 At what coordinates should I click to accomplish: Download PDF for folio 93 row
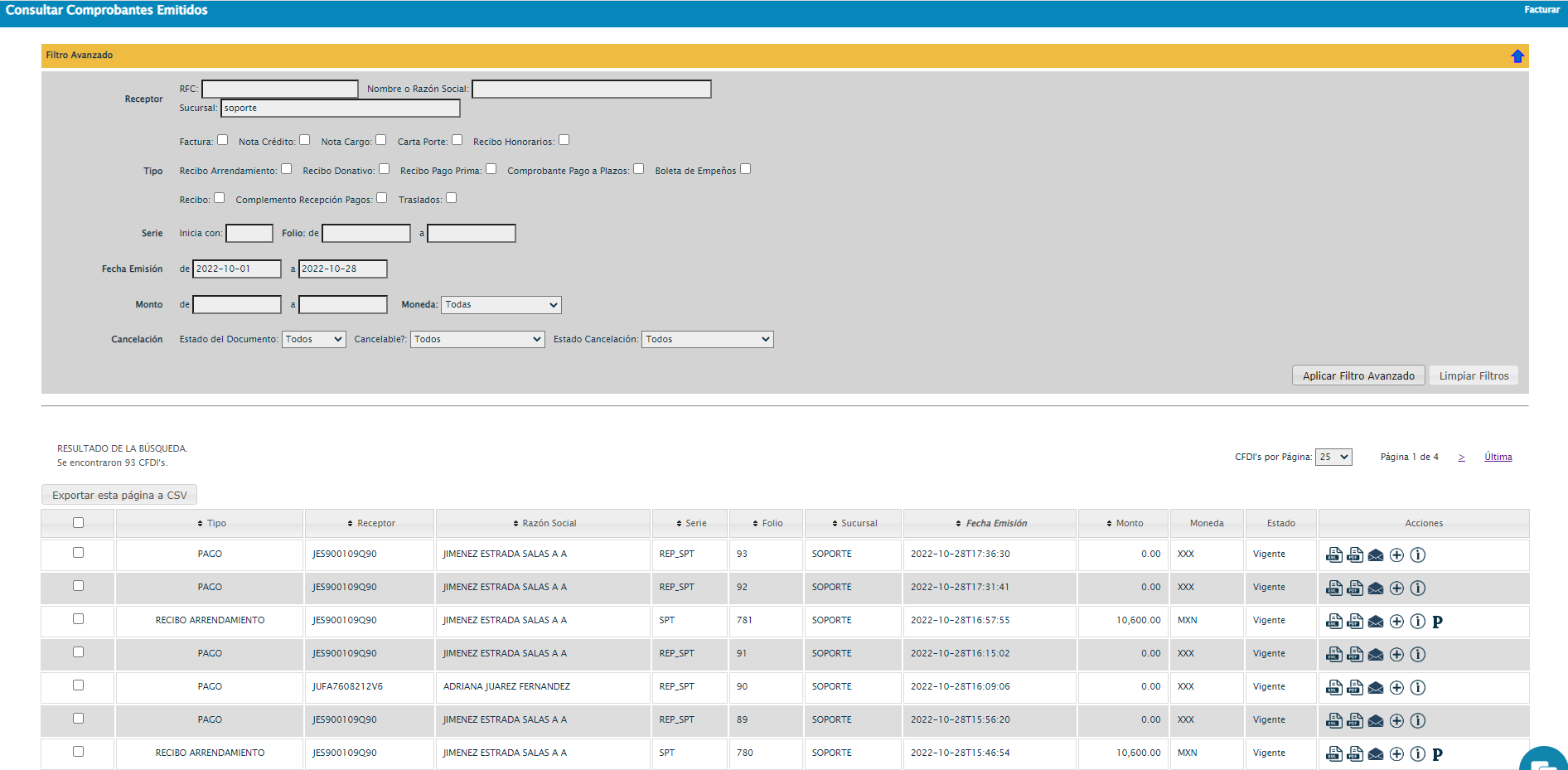(1355, 554)
